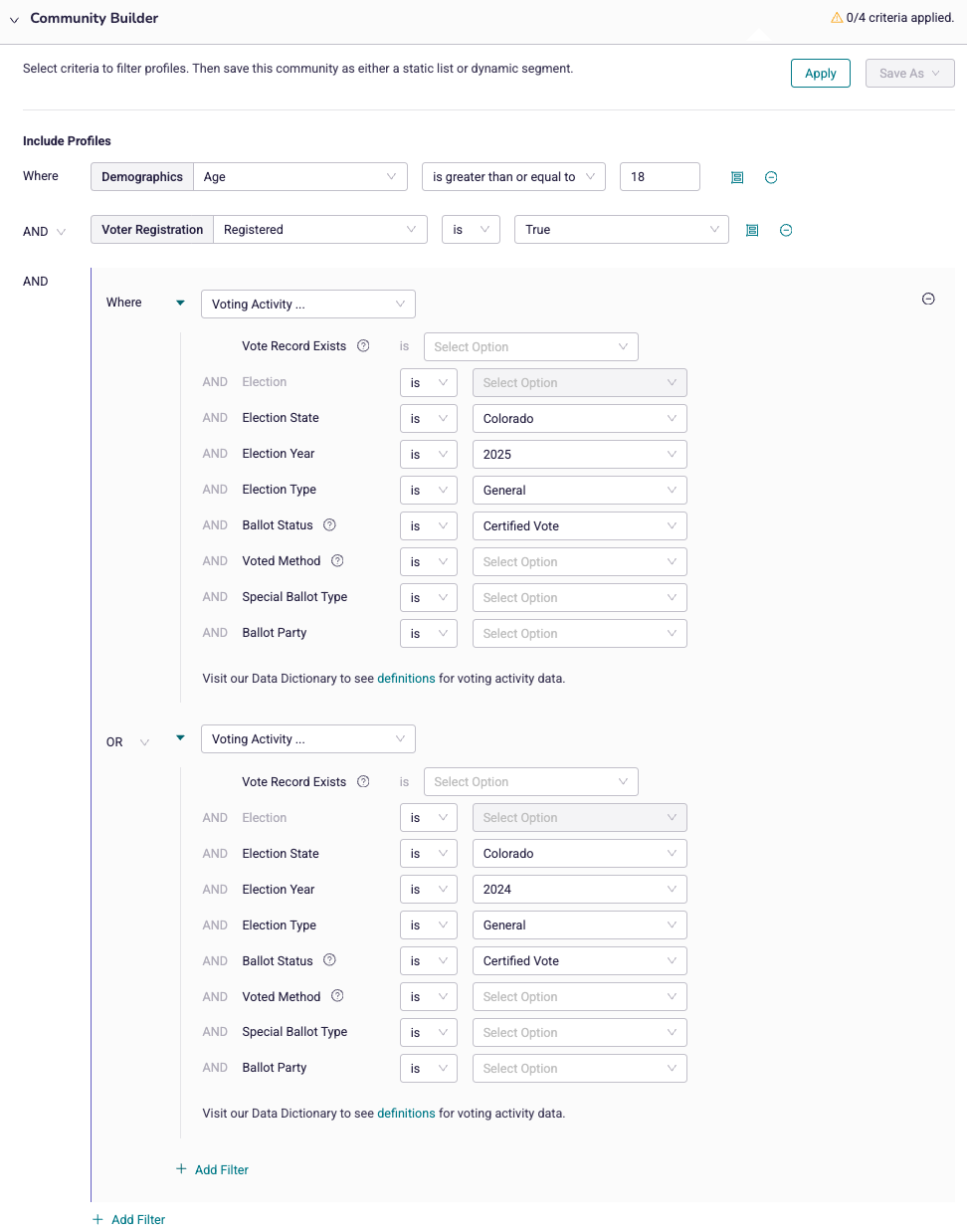Open the Save As dropdown button

coord(909,74)
